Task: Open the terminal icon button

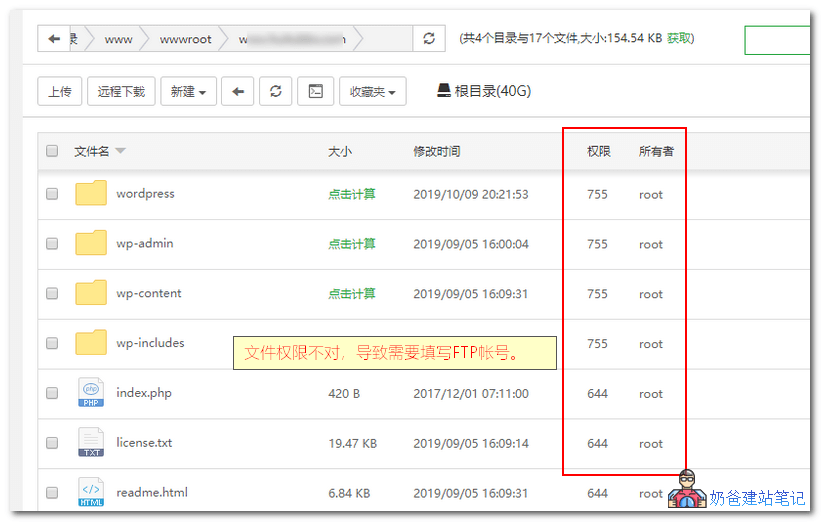Action: pos(315,92)
